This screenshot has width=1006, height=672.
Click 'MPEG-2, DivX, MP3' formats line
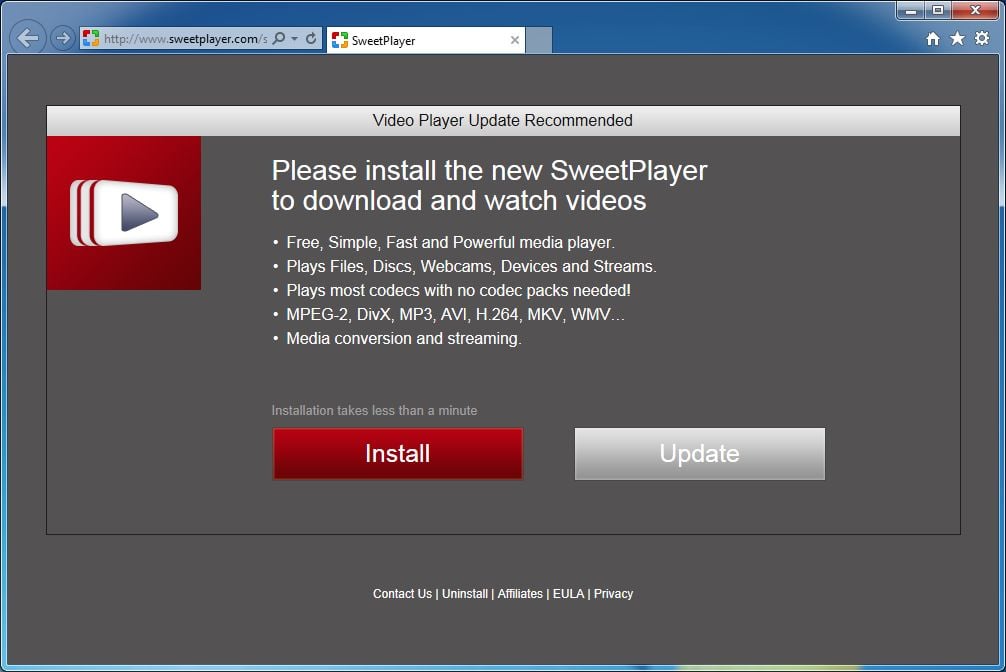[455, 314]
